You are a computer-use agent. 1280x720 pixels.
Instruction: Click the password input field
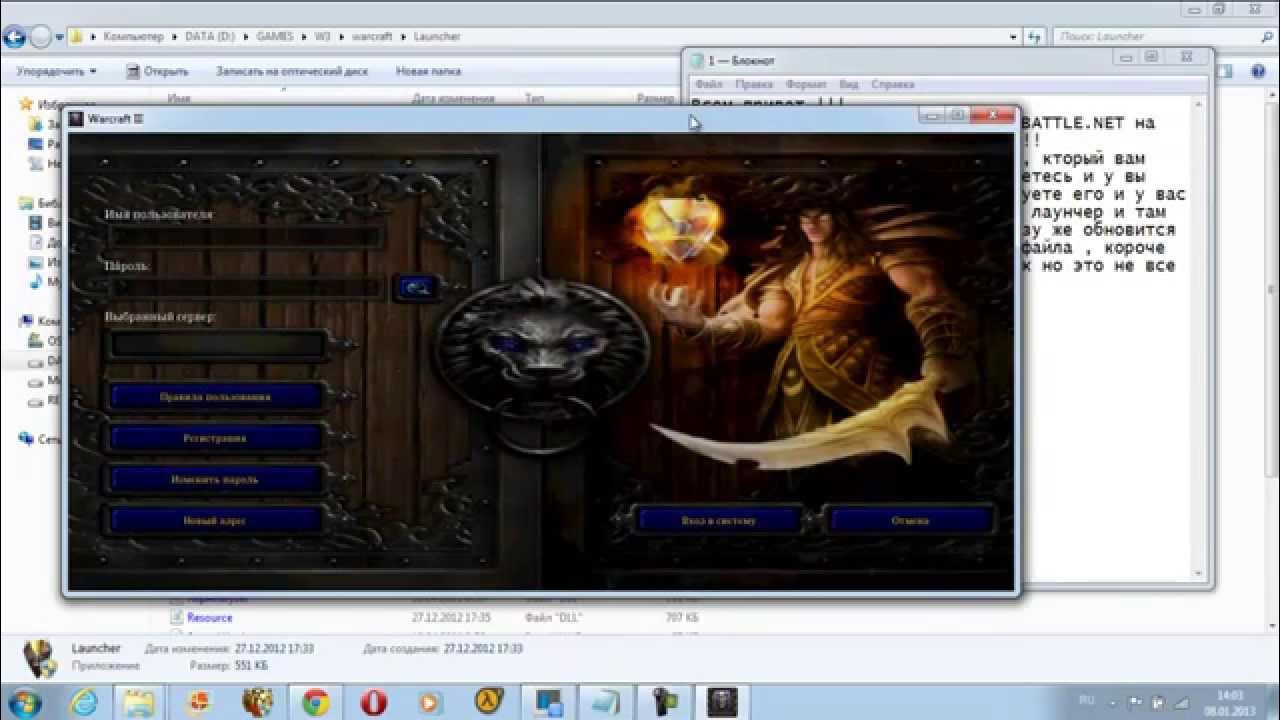tap(246, 288)
